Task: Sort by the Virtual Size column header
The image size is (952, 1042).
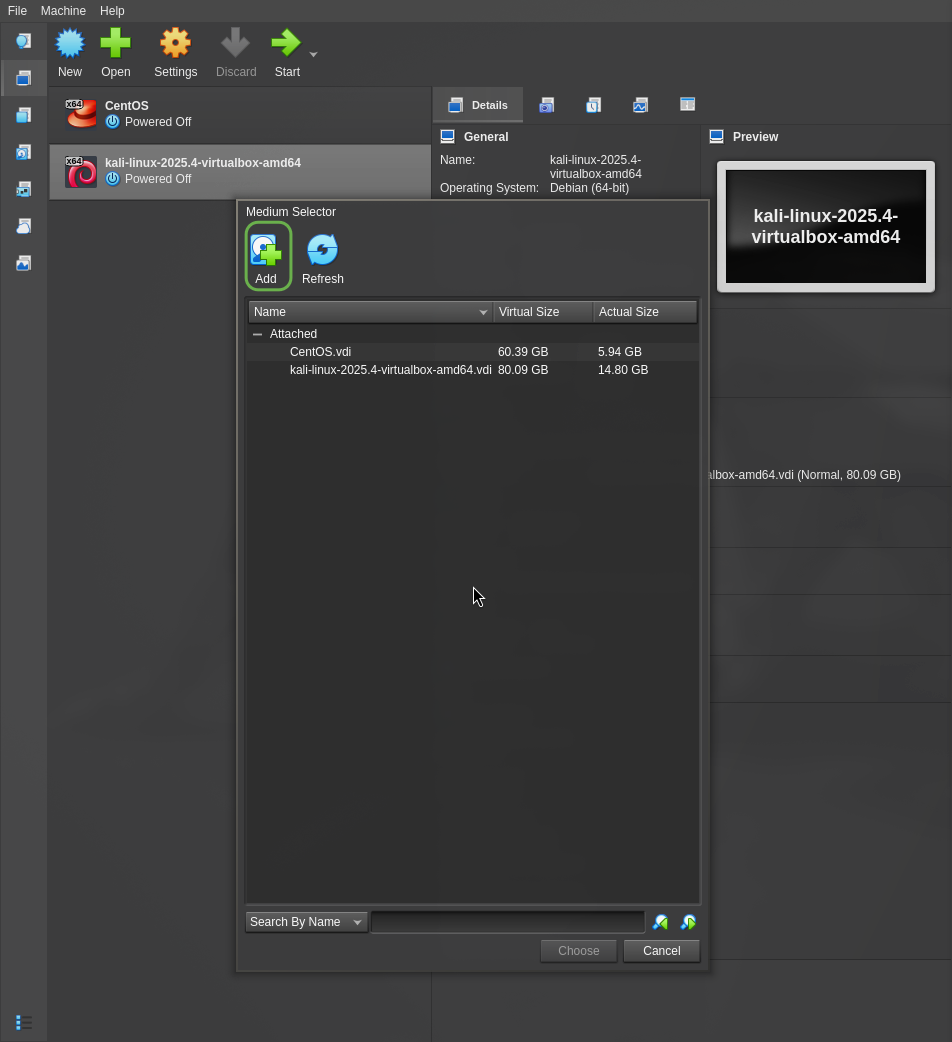Action: [543, 312]
